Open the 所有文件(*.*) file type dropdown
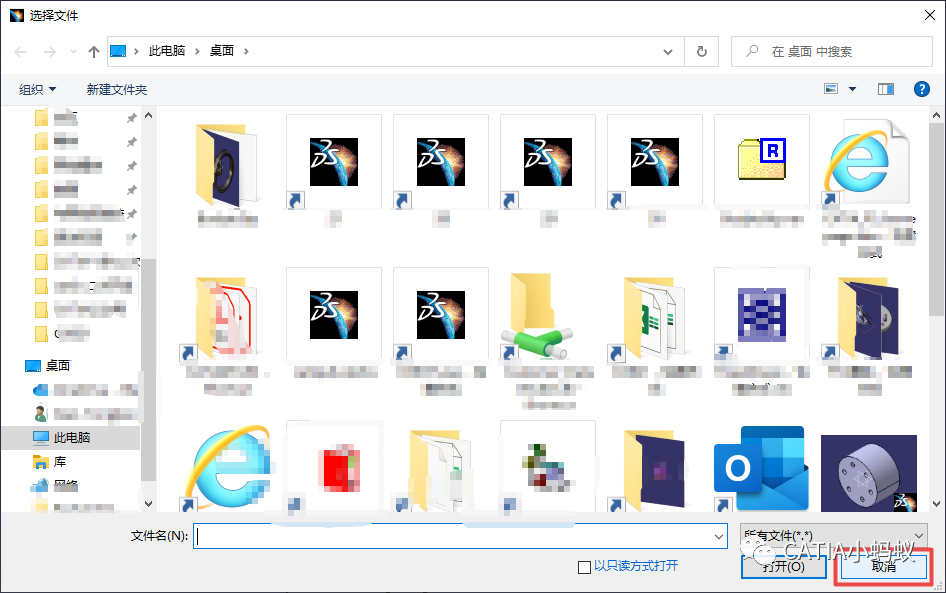The width and height of the screenshot is (946, 593). pyautogui.click(x=834, y=536)
